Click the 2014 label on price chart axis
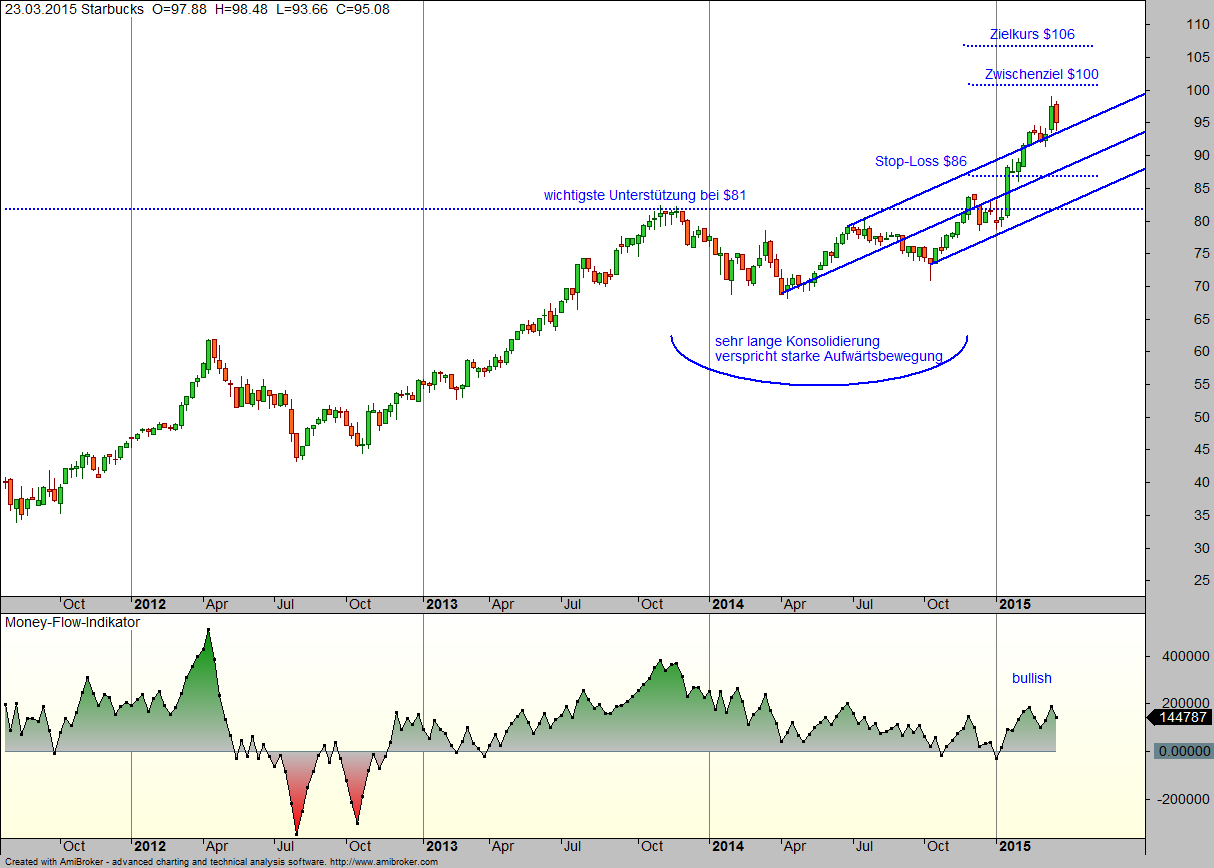Viewport: 1214px width, 868px height. point(728,604)
